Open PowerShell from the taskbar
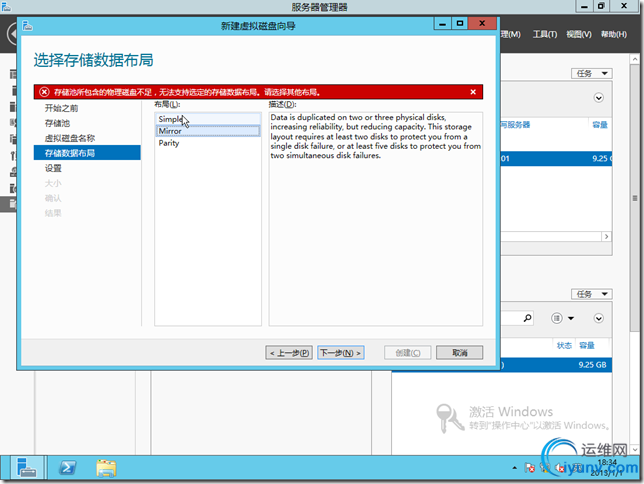Image resolution: width=644 pixels, height=484 pixels. (67, 468)
